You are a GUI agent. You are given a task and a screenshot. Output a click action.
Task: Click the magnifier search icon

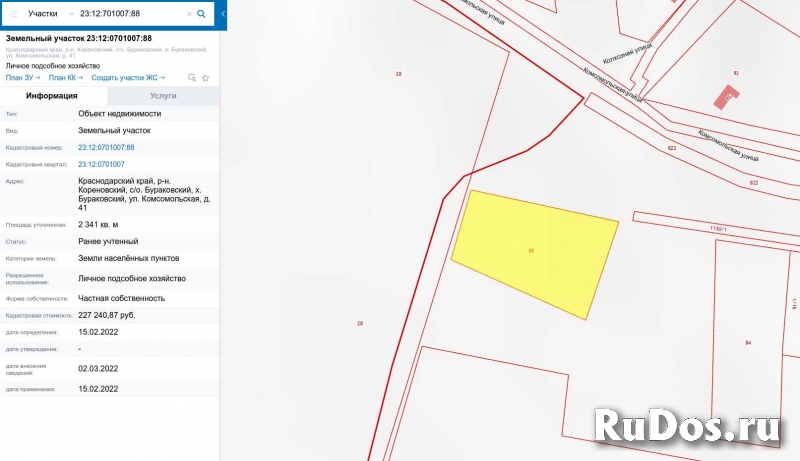(x=201, y=14)
